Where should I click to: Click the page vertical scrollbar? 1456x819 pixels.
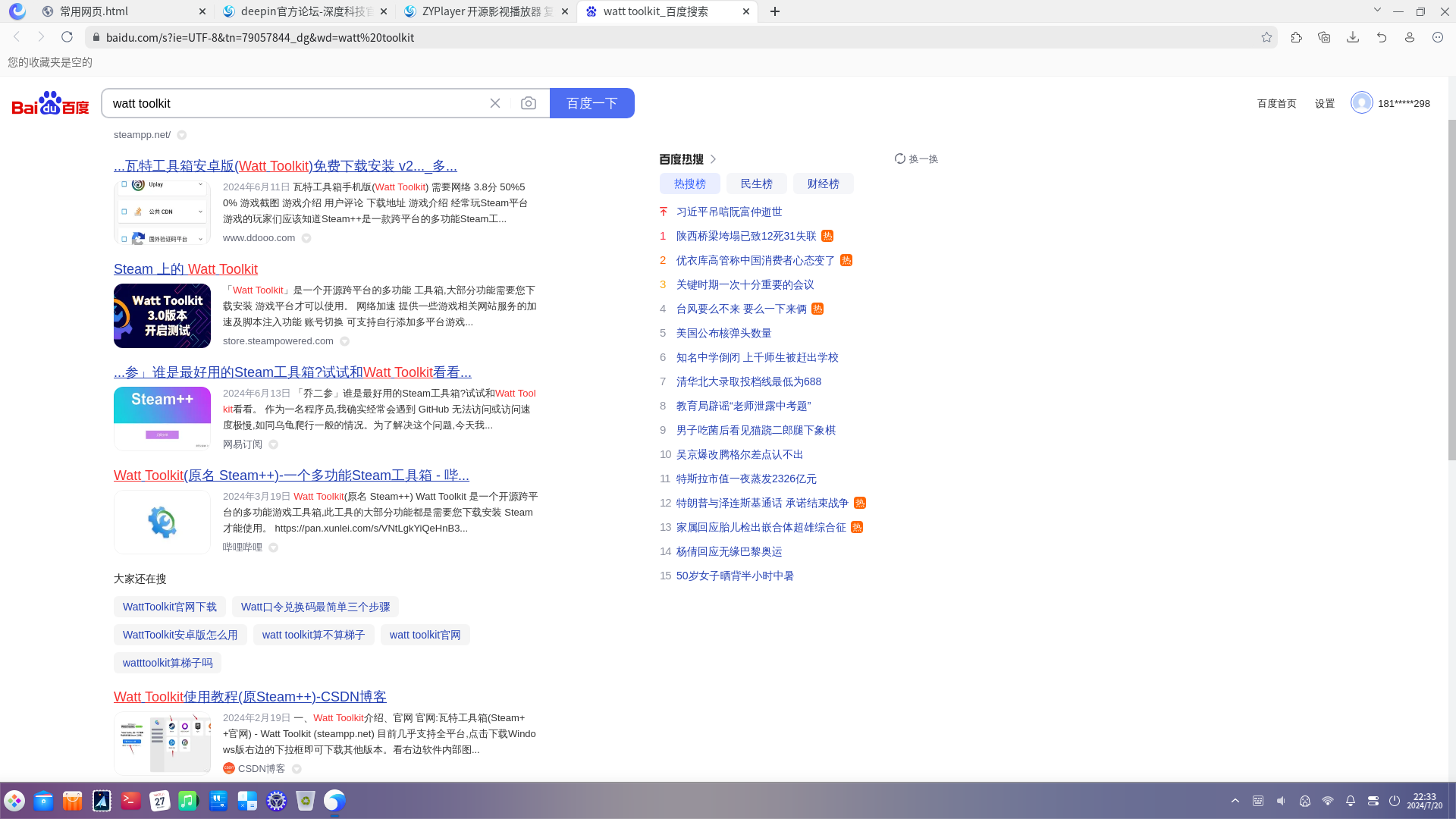point(1451,288)
